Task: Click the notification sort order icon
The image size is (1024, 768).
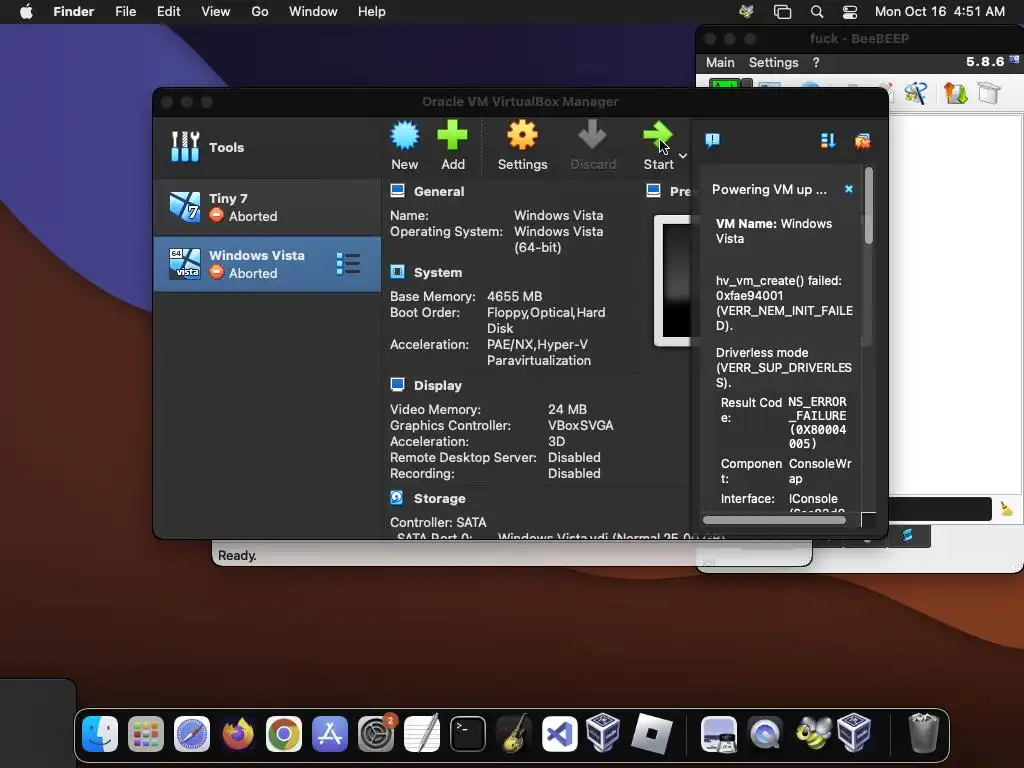Action: point(827,140)
